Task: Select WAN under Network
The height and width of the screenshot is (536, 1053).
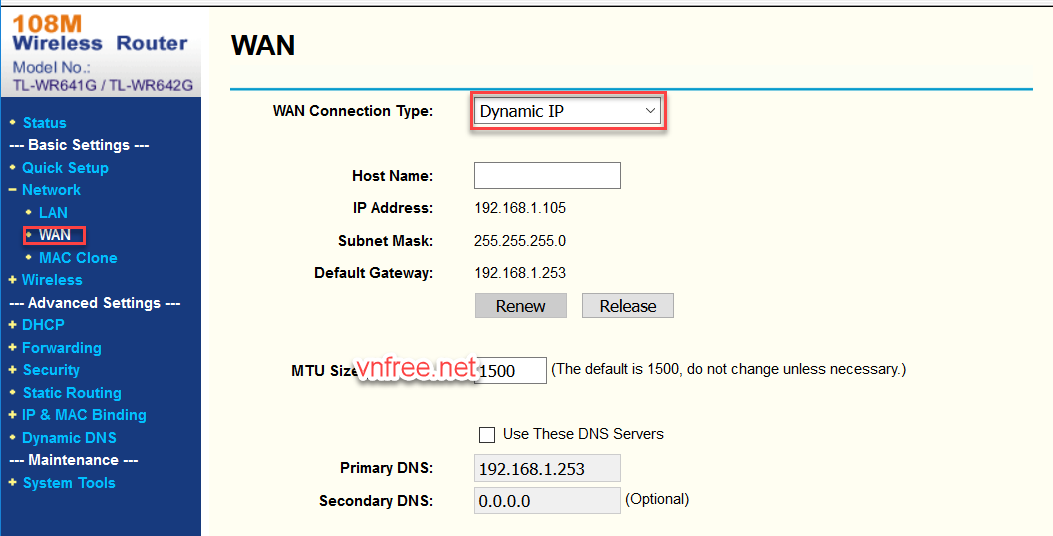Action: click(x=55, y=235)
